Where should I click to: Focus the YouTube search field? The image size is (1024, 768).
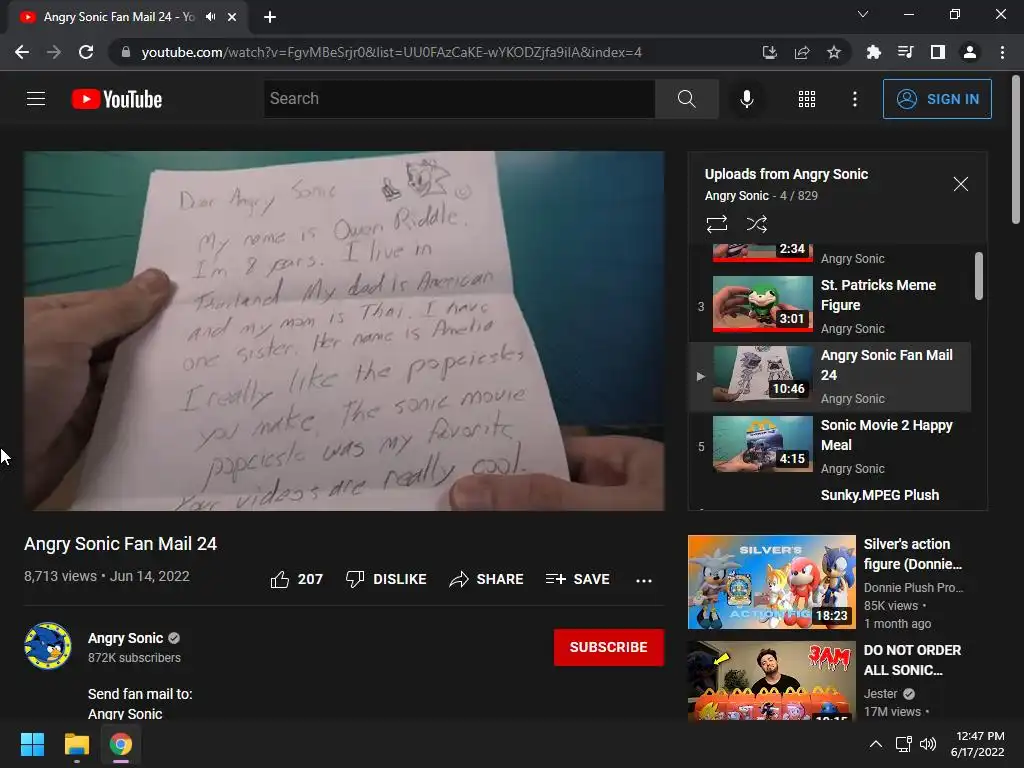click(x=459, y=99)
